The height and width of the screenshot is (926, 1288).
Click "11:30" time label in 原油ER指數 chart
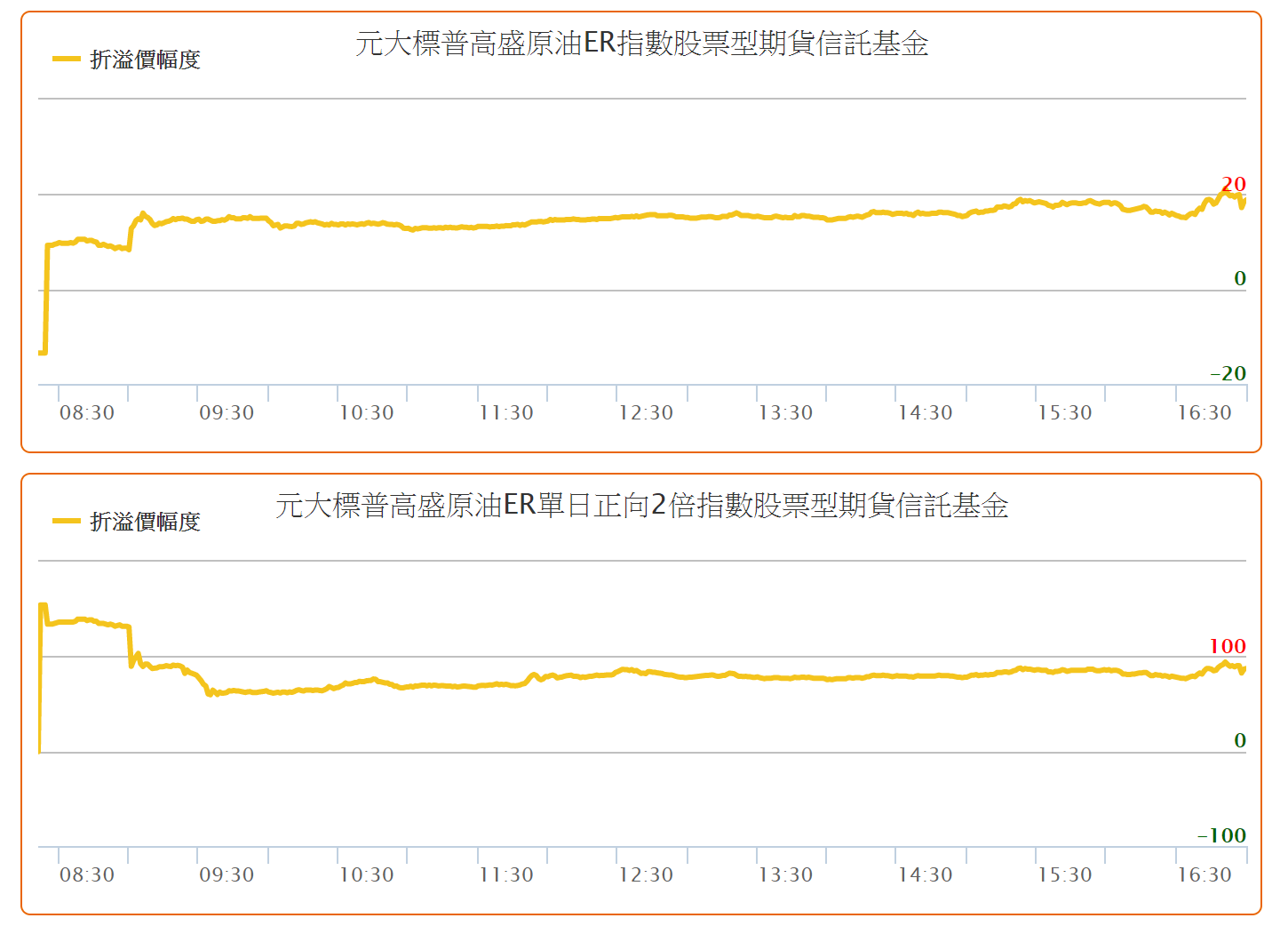tap(506, 412)
